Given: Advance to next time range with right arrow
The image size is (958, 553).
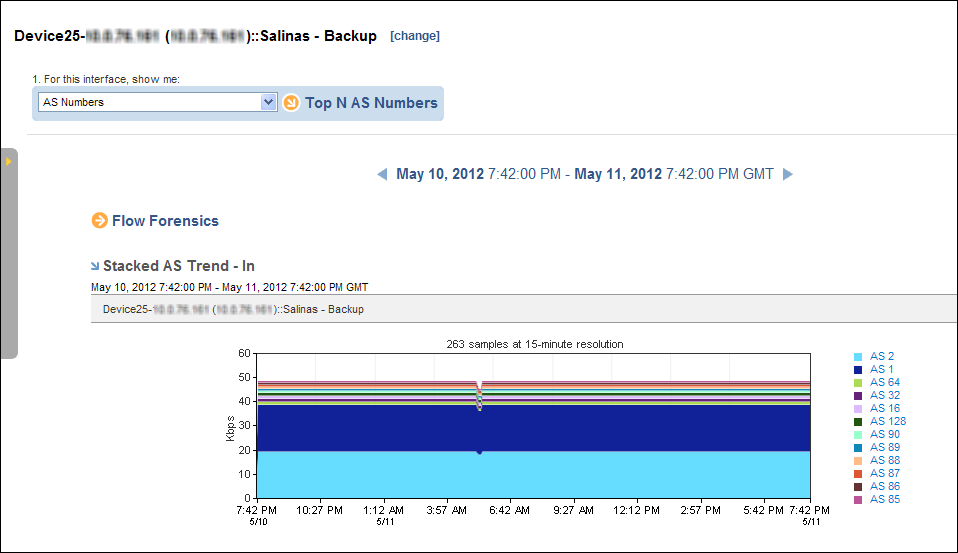Looking at the screenshot, I should 788,174.
